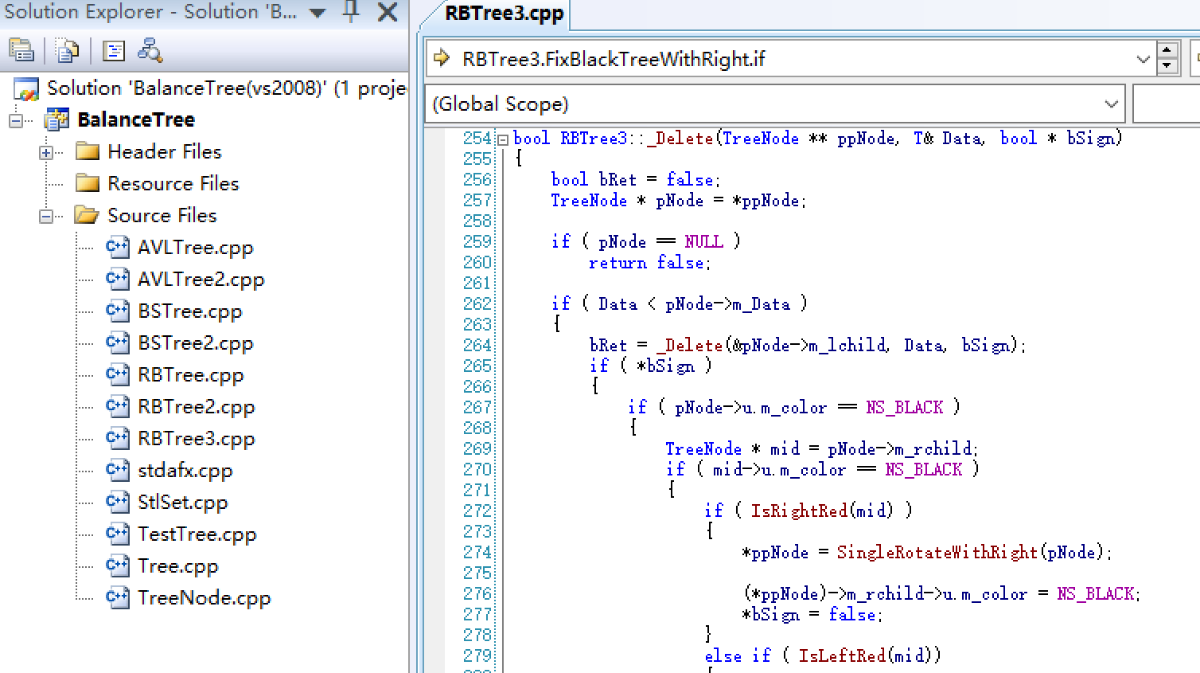
Task: Switch to the RBTree3.cpp editor tab
Action: click(505, 14)
